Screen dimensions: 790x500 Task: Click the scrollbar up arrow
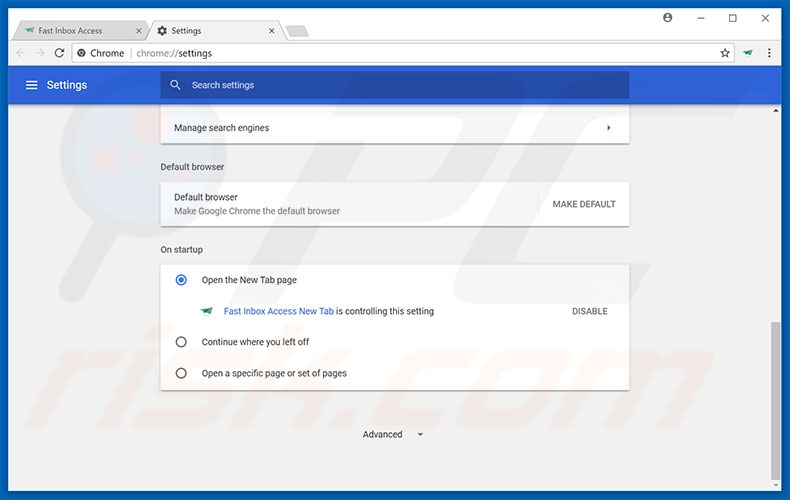tap(776, 110)
